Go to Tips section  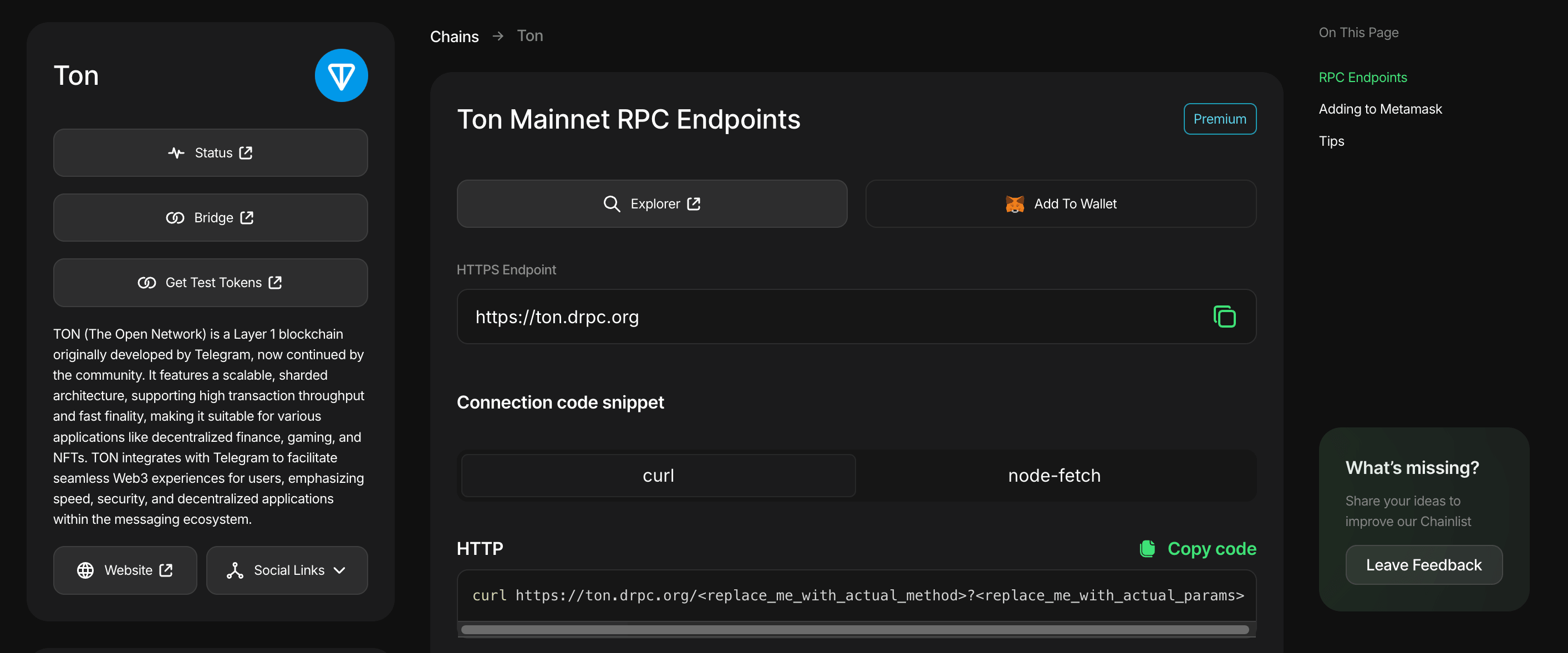[x=1331, y=141]
